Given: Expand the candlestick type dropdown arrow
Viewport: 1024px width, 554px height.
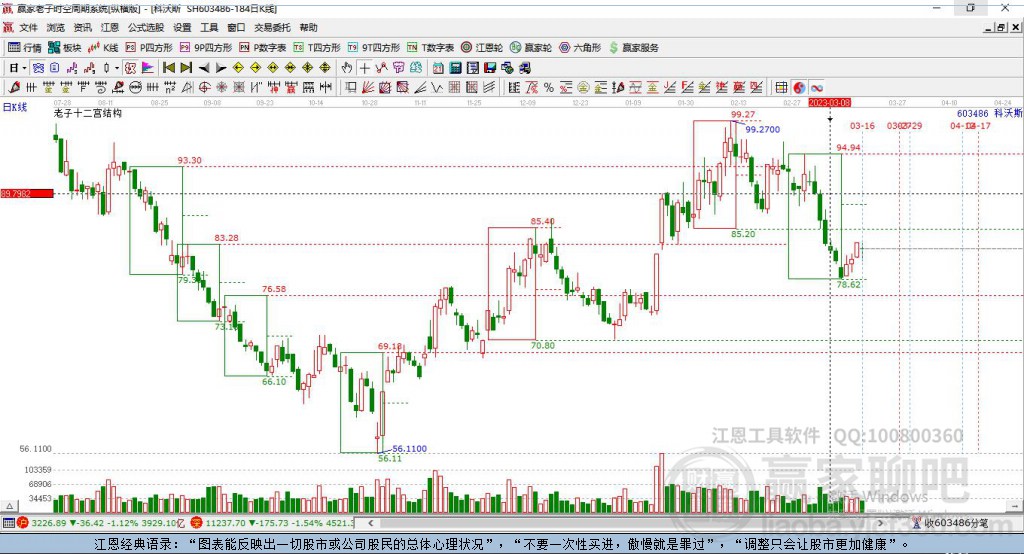Looking at the screenshot, I should pyautogui.click(x=117, y=67).
